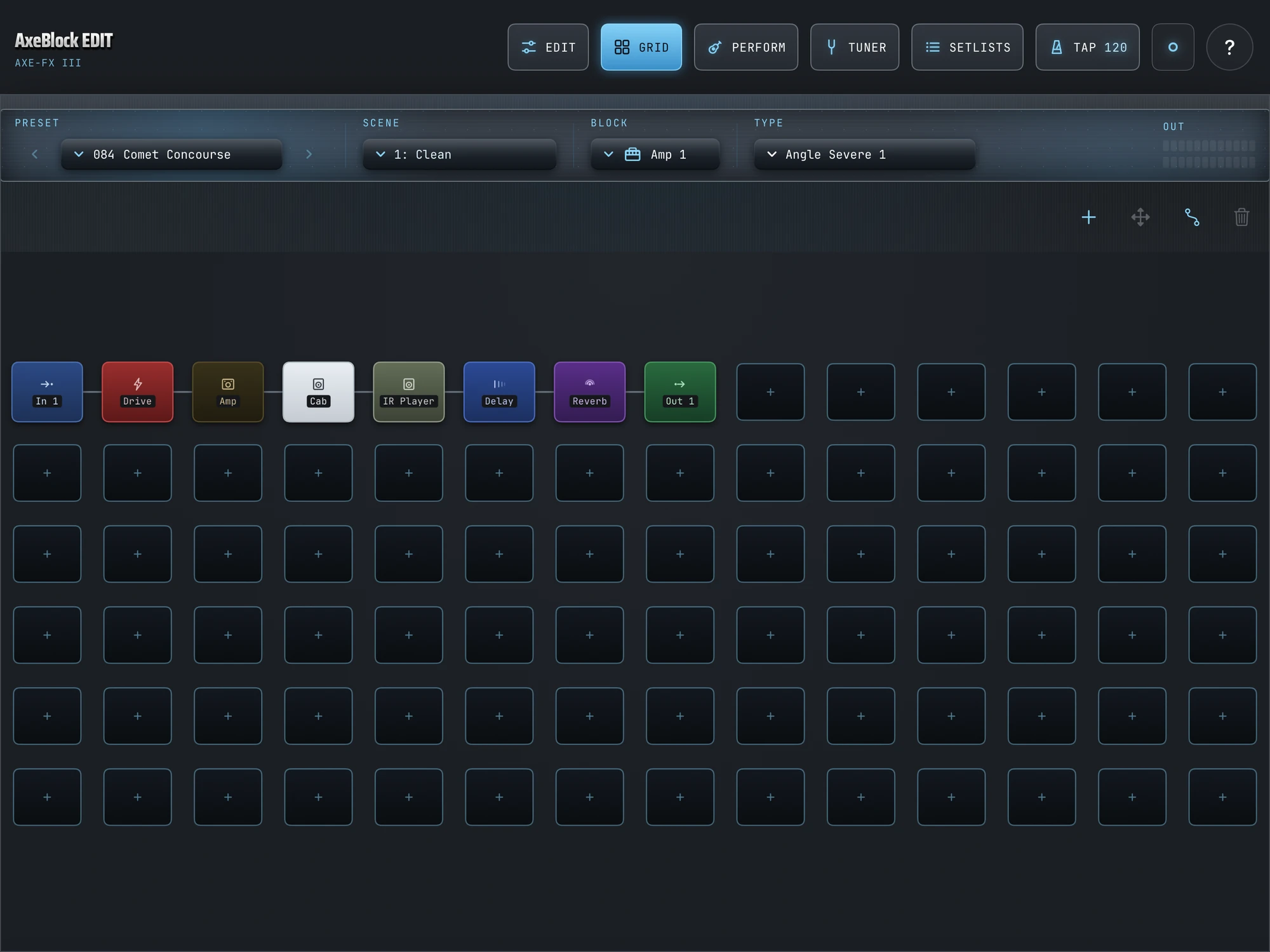
Task: Click the add block plus icon in toolbar
Action: [x=1088, y=217]
